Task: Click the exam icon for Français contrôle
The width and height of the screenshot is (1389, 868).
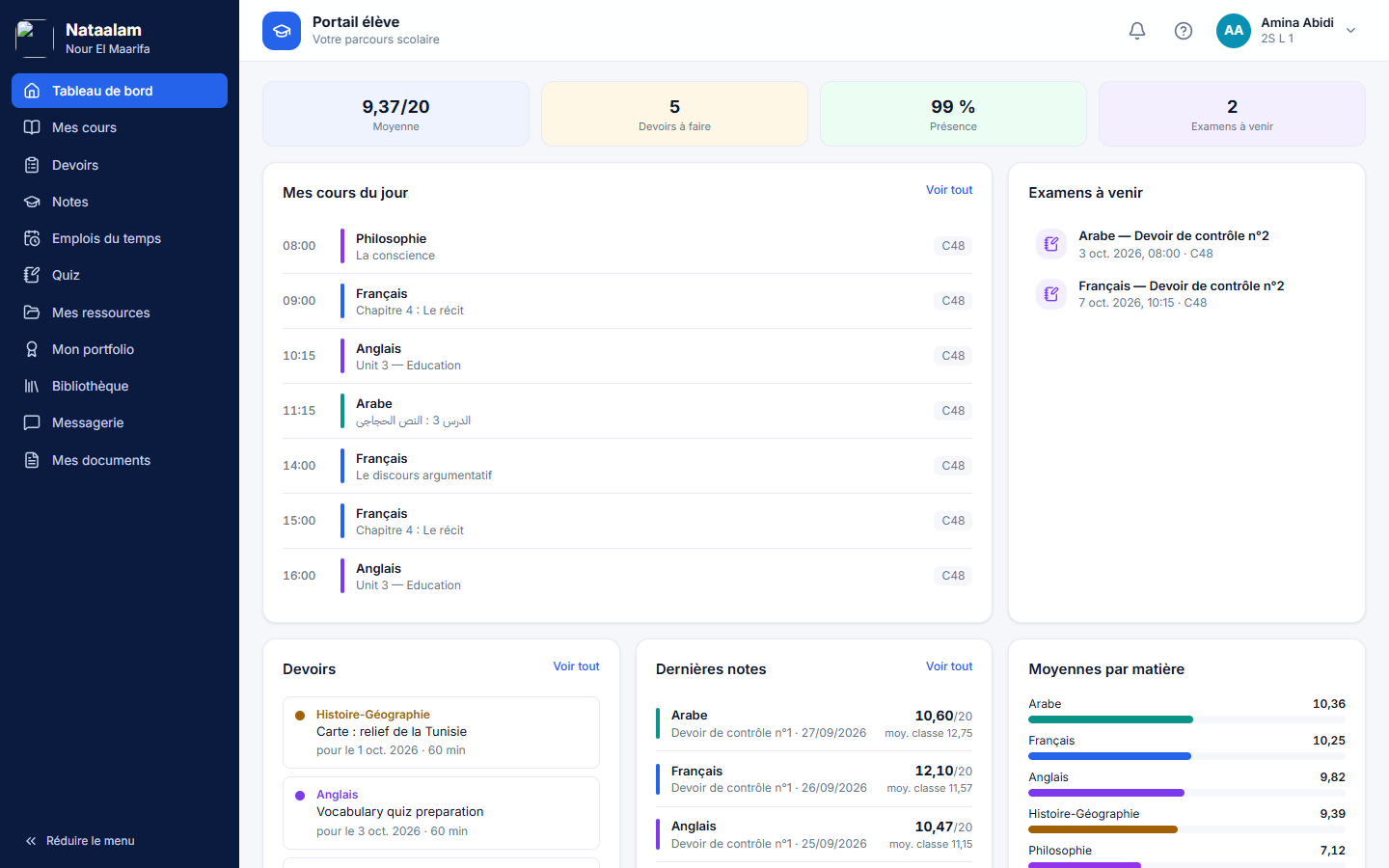Action: (1051, 293)
